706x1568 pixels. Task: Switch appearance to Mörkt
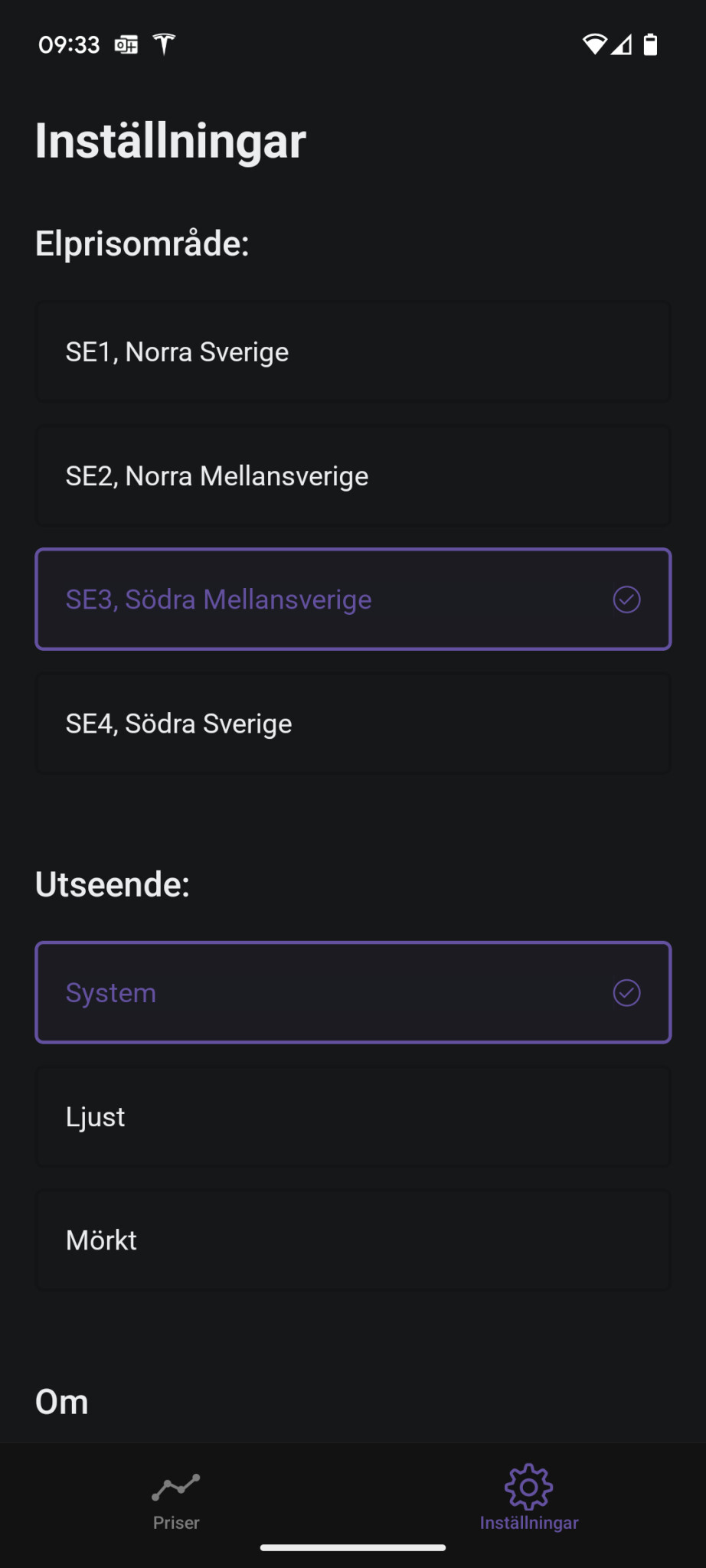click(352, 1240)
